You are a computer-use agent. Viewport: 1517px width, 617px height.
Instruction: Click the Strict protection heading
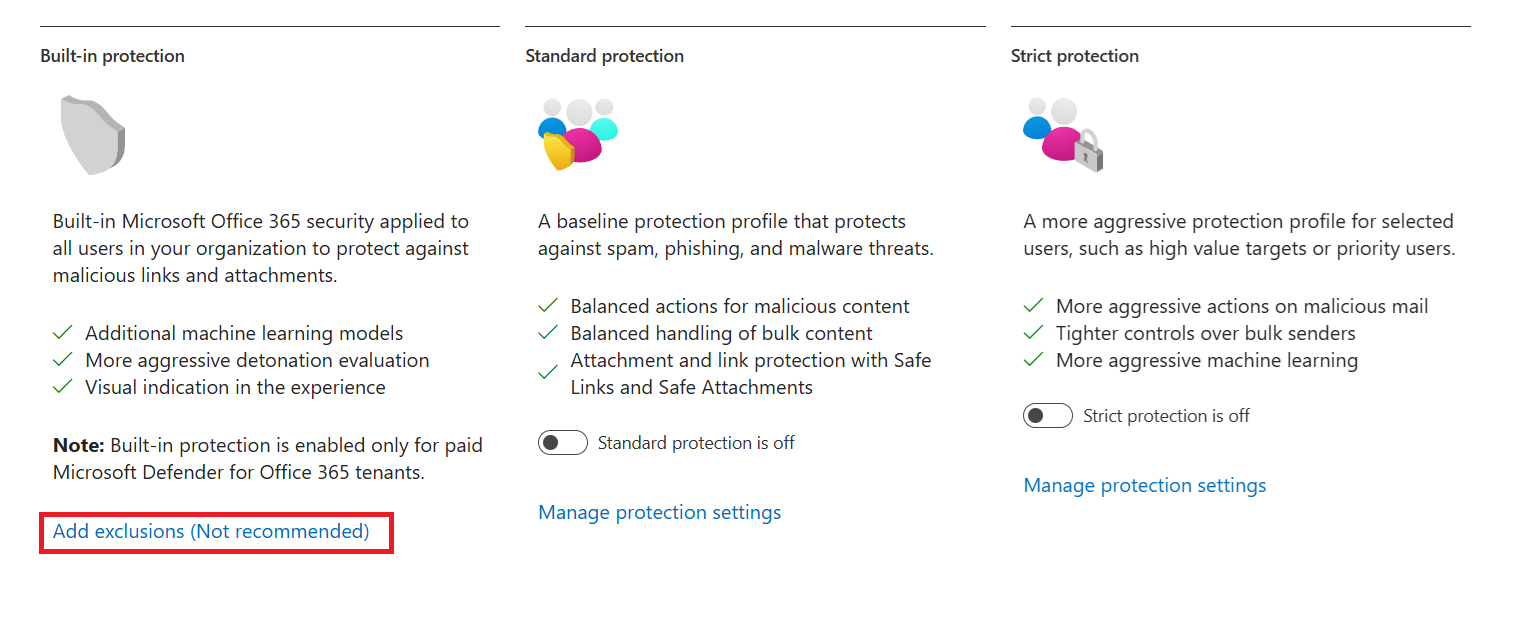(1074, 56)
